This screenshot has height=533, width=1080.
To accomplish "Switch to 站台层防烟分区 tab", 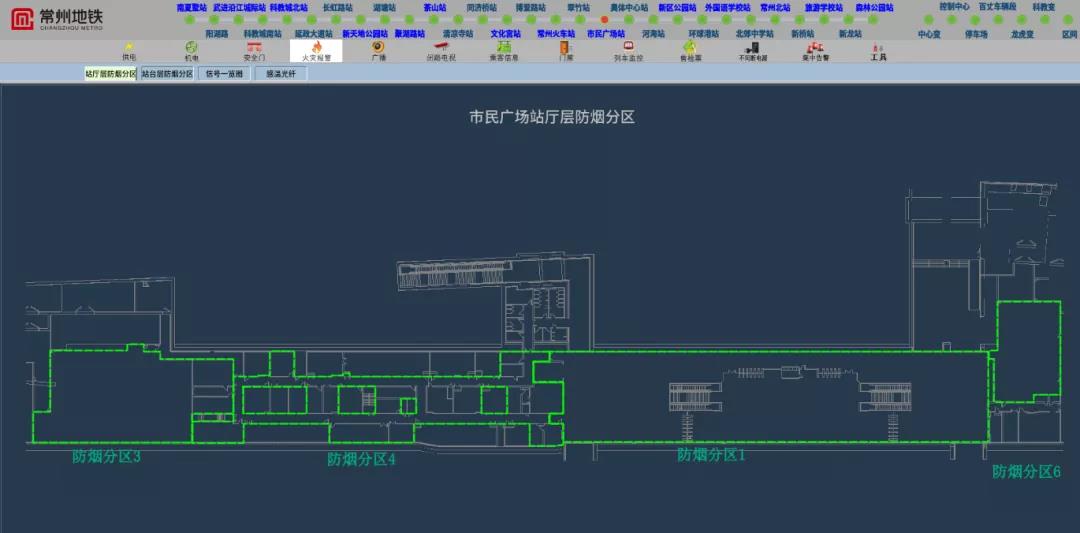I will pyautogui.click(x=167, y=74).
